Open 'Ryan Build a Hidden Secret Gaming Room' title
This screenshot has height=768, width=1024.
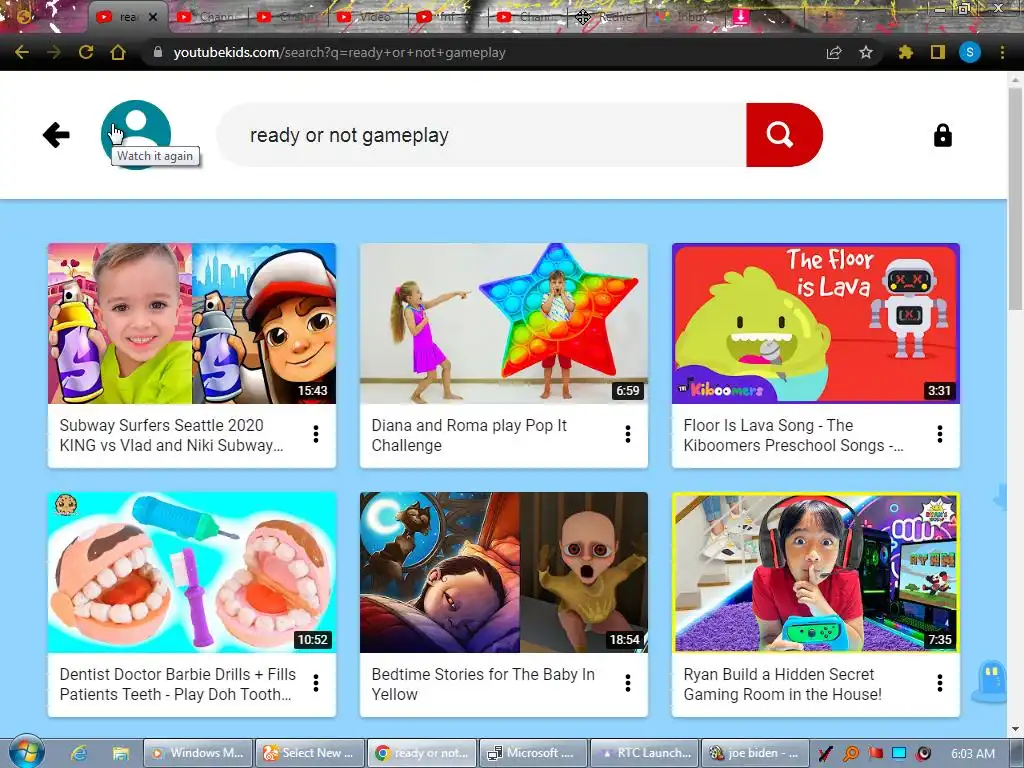[782, 684]
